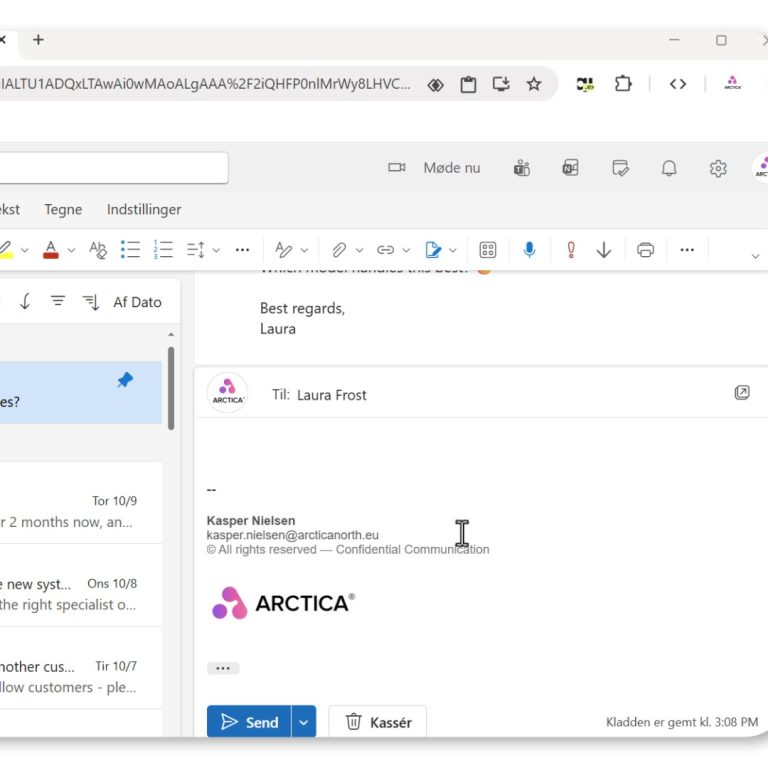Pick the red font color swatch
Screen dimensions: 768x768
pyautogui.click(x=51, y=250)
